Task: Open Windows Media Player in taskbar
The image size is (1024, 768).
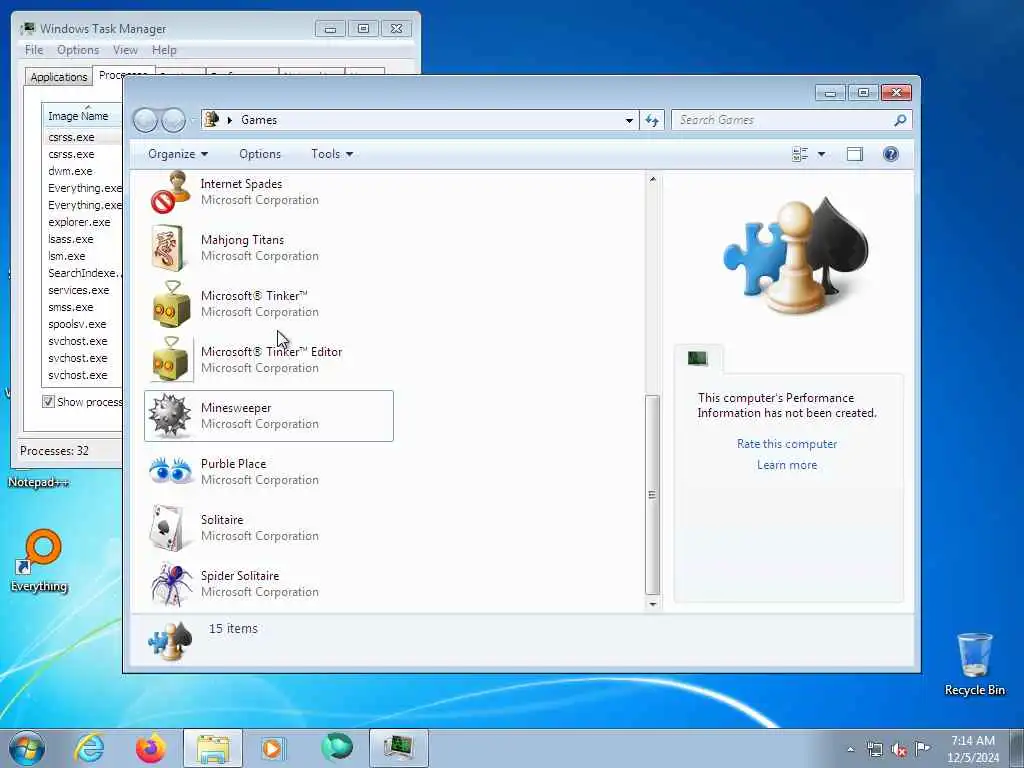Action: [272, 748]
